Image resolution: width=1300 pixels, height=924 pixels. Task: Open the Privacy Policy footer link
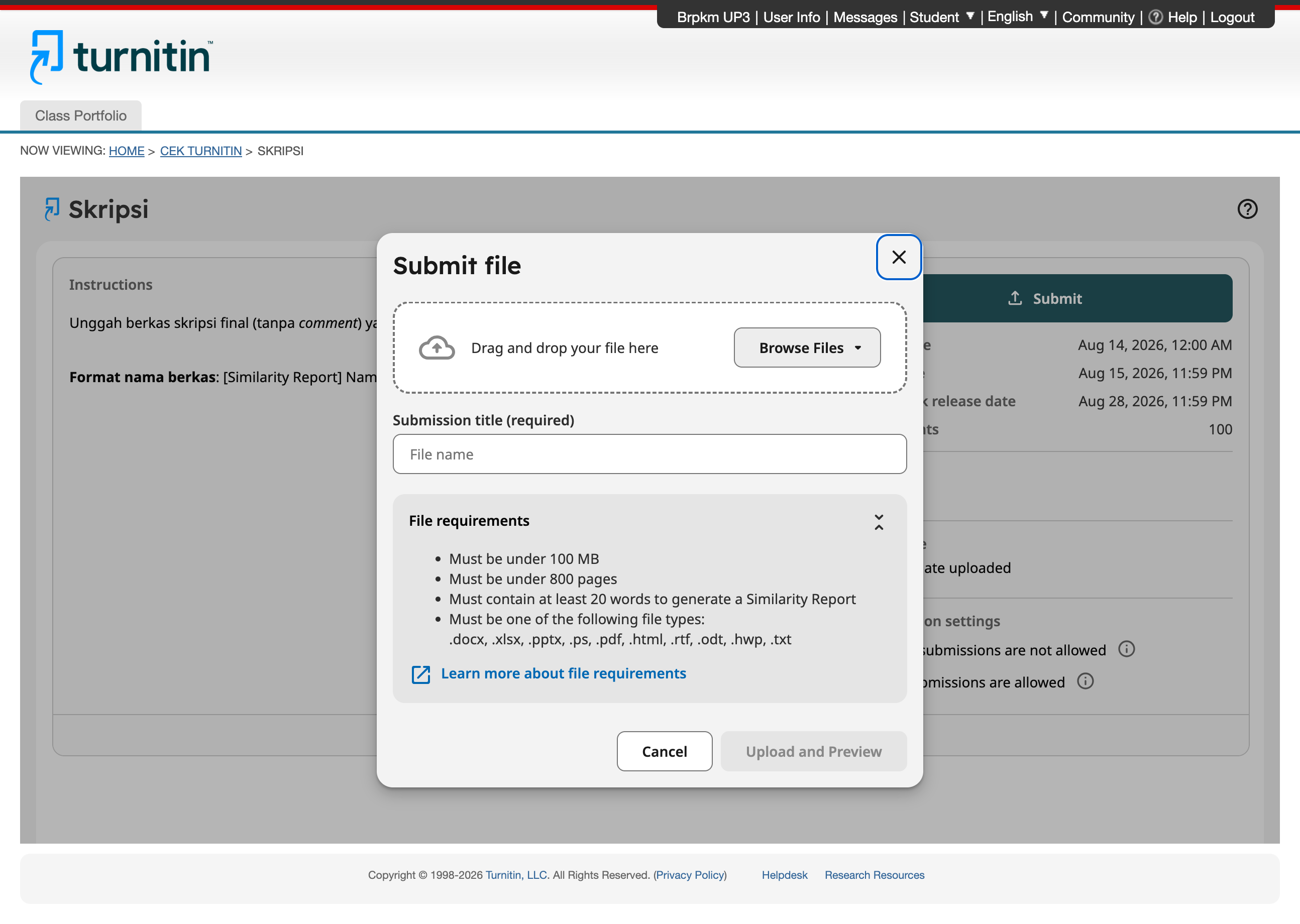(x=690, y=875)
